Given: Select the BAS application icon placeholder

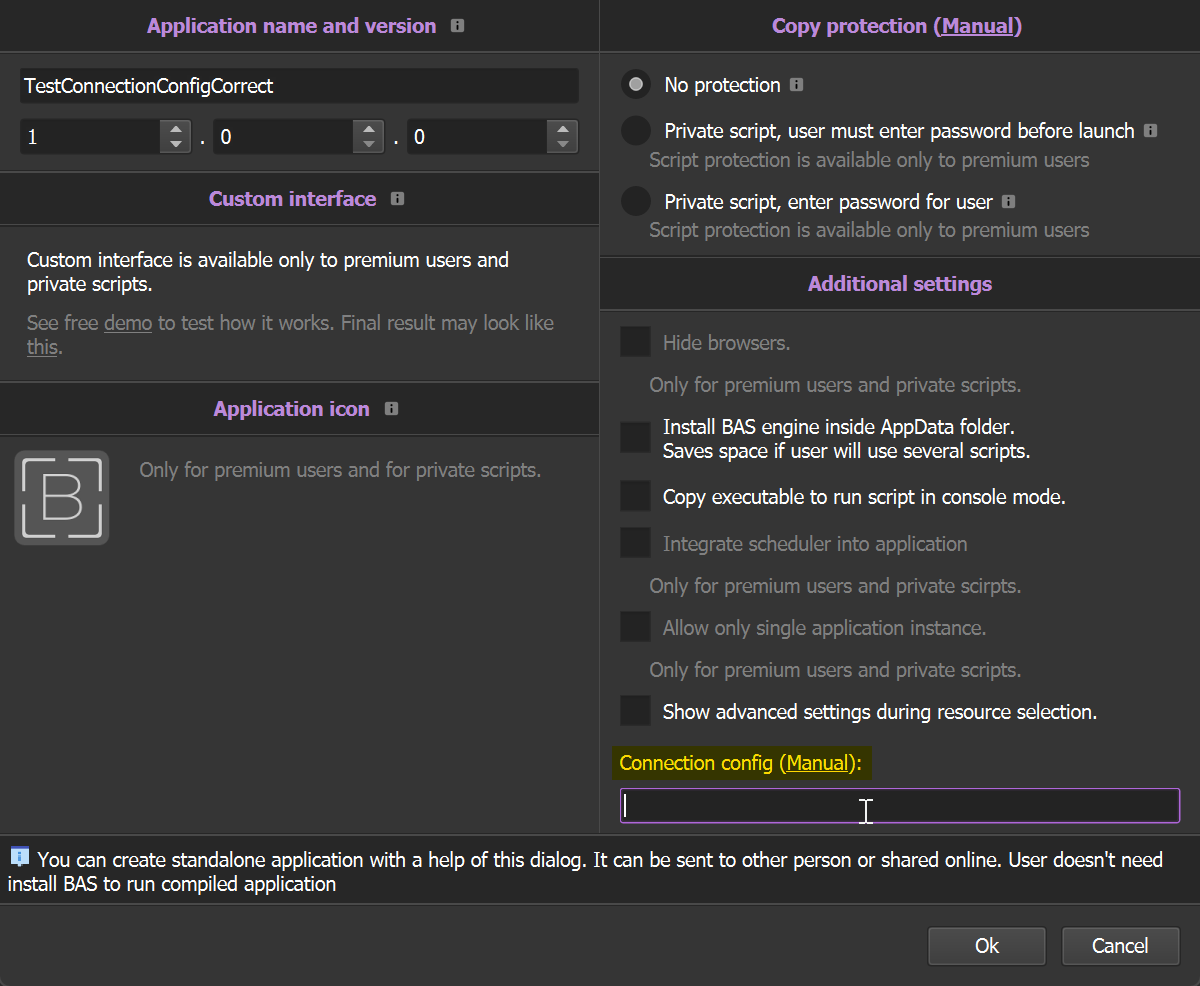Looking at the screenshot, I should [x=61, y=497].
